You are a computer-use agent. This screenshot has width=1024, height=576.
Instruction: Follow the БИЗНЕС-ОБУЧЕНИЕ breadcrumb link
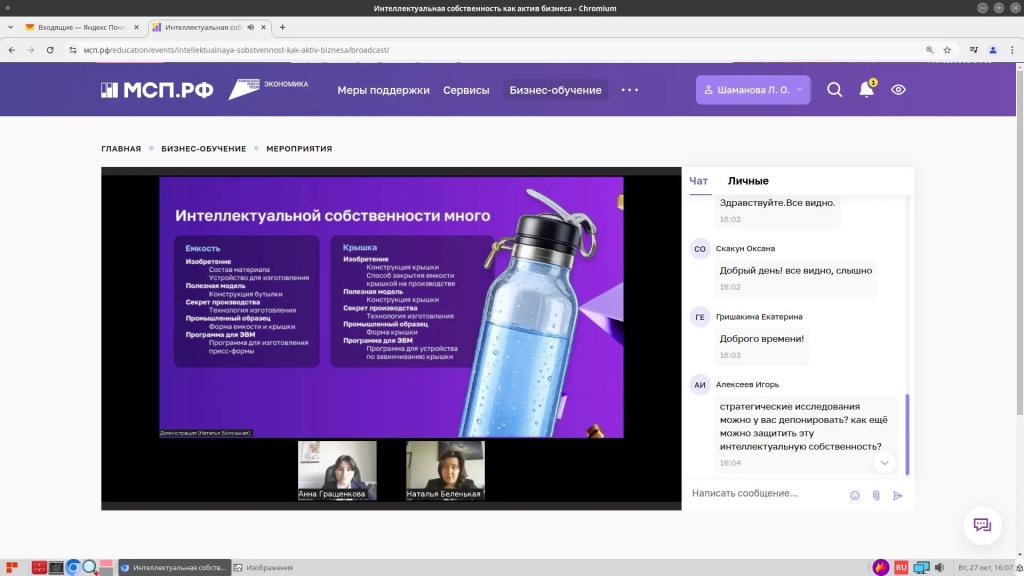204,149
